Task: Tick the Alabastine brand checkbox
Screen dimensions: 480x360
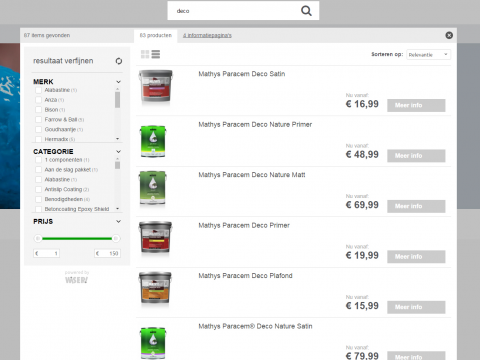Action: (38, 90)
